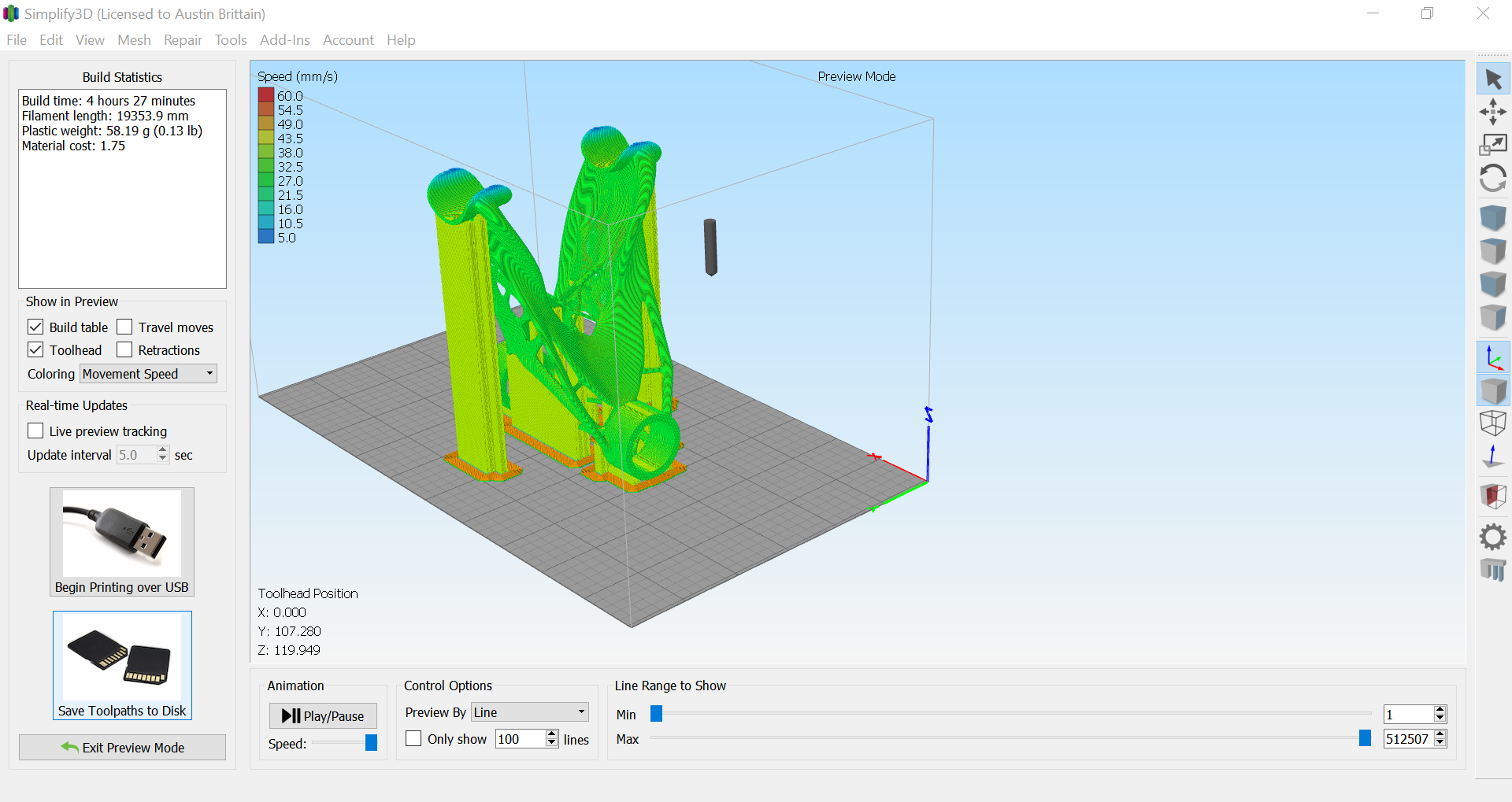Uncheck the Build table checkbox
Image resolution: width=1512 pixels, height=802 pixels.
[35, 327]
